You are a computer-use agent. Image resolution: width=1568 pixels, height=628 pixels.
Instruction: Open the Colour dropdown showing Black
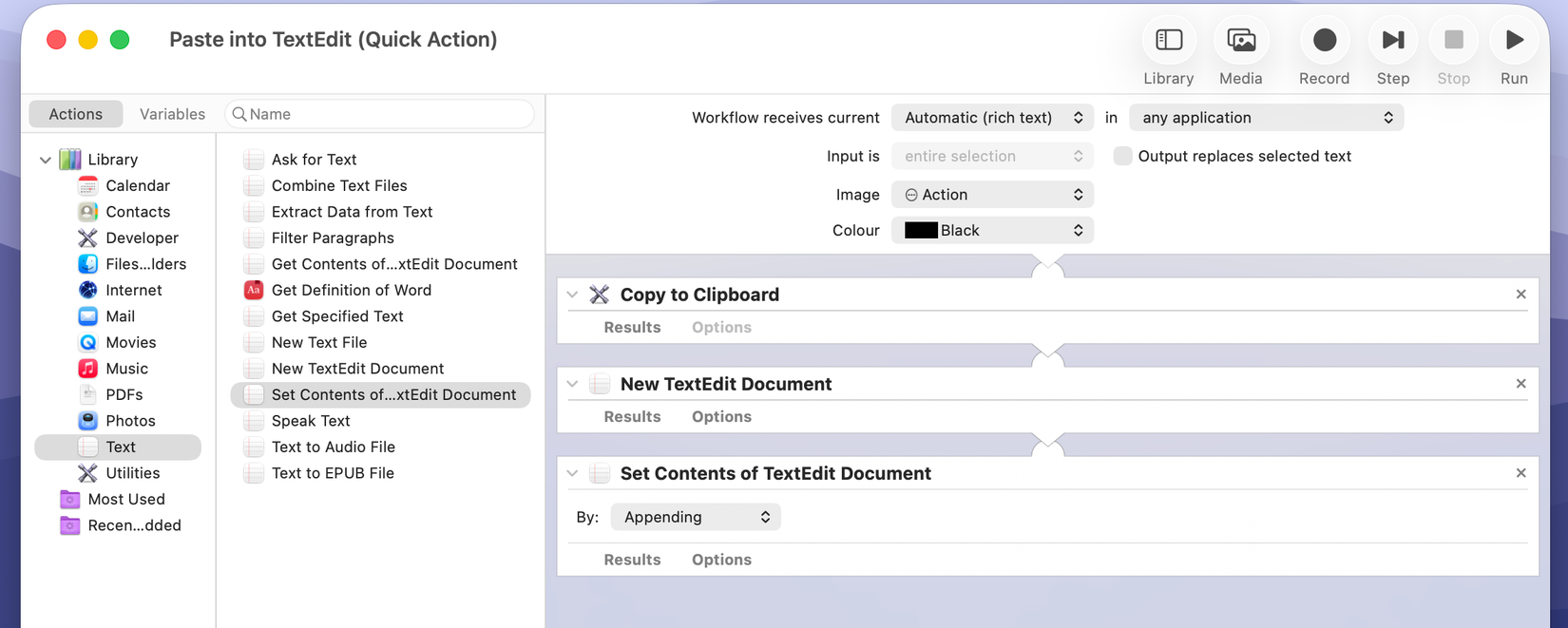993,230
